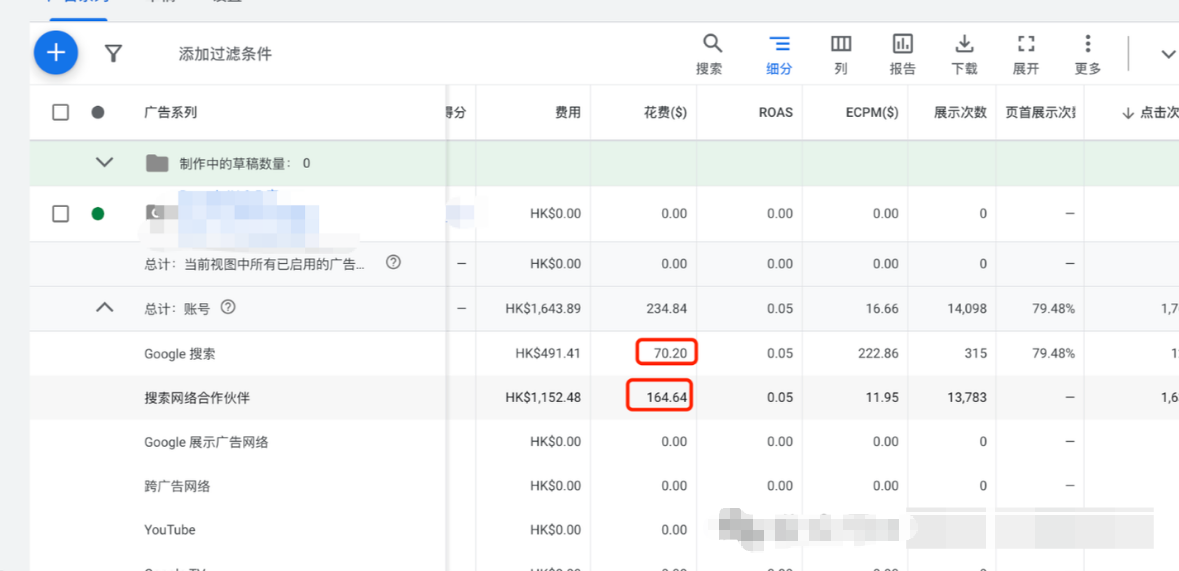
Task: Collapse the 制作中的草稿数量 drafts row
Action: pyautogui.click(x=105, y=162)
